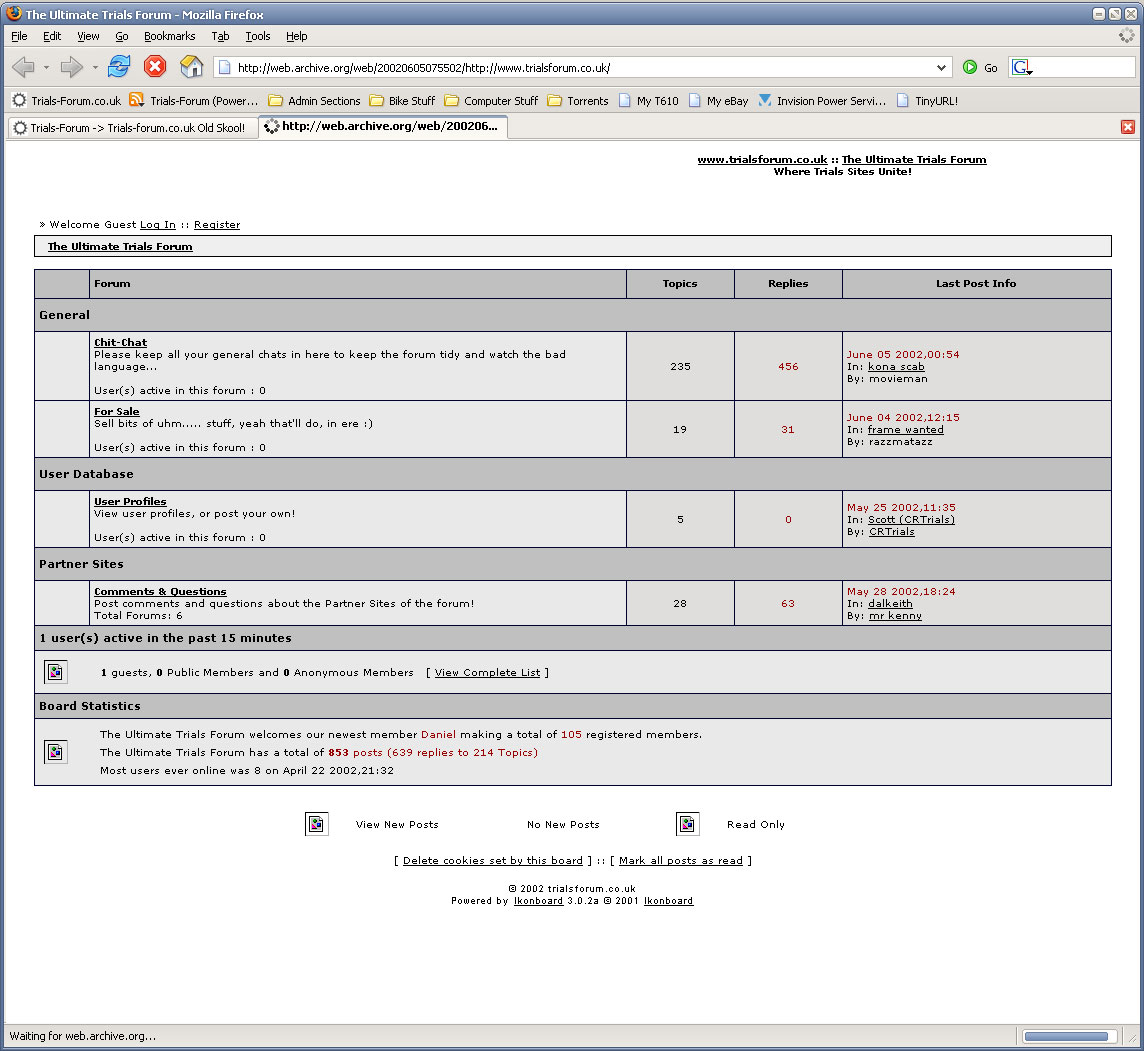Open the Google search engine selector icon
Viewport: 1144px width, 1051px height.
(x=1021, y=68)
